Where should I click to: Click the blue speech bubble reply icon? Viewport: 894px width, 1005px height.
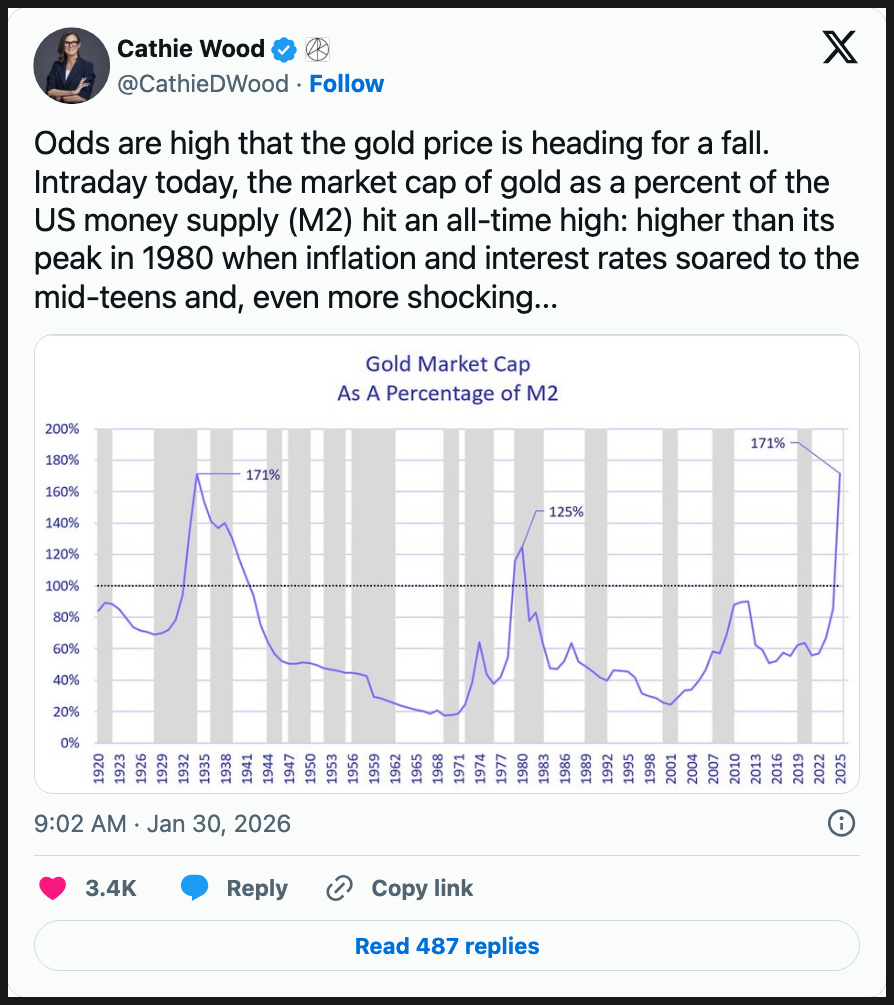196,888
